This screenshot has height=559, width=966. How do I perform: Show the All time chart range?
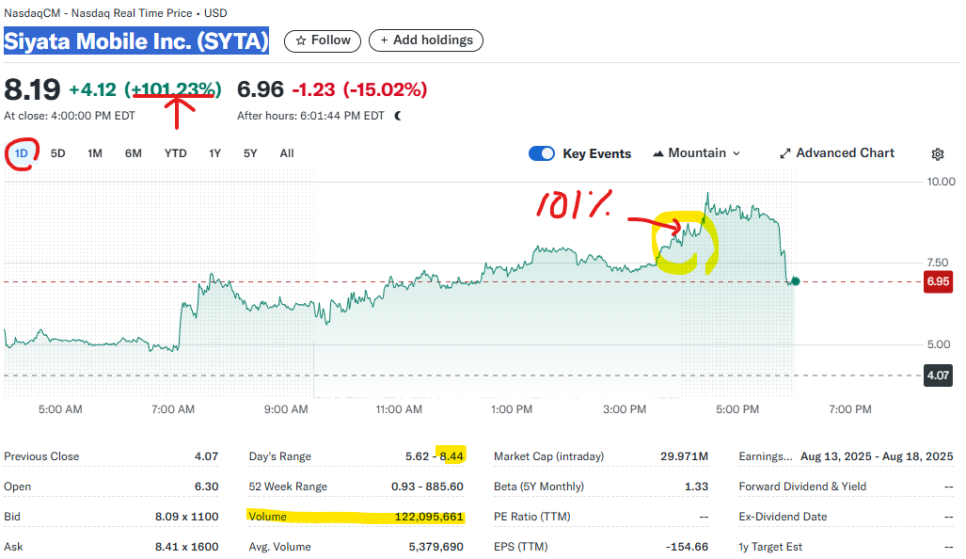[x=286, y=153]
